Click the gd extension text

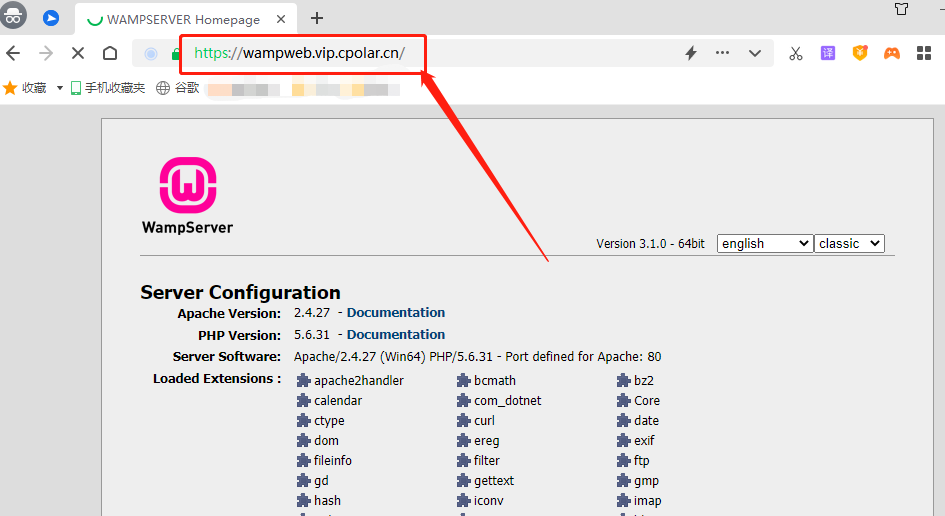click(x=321, y=481)
